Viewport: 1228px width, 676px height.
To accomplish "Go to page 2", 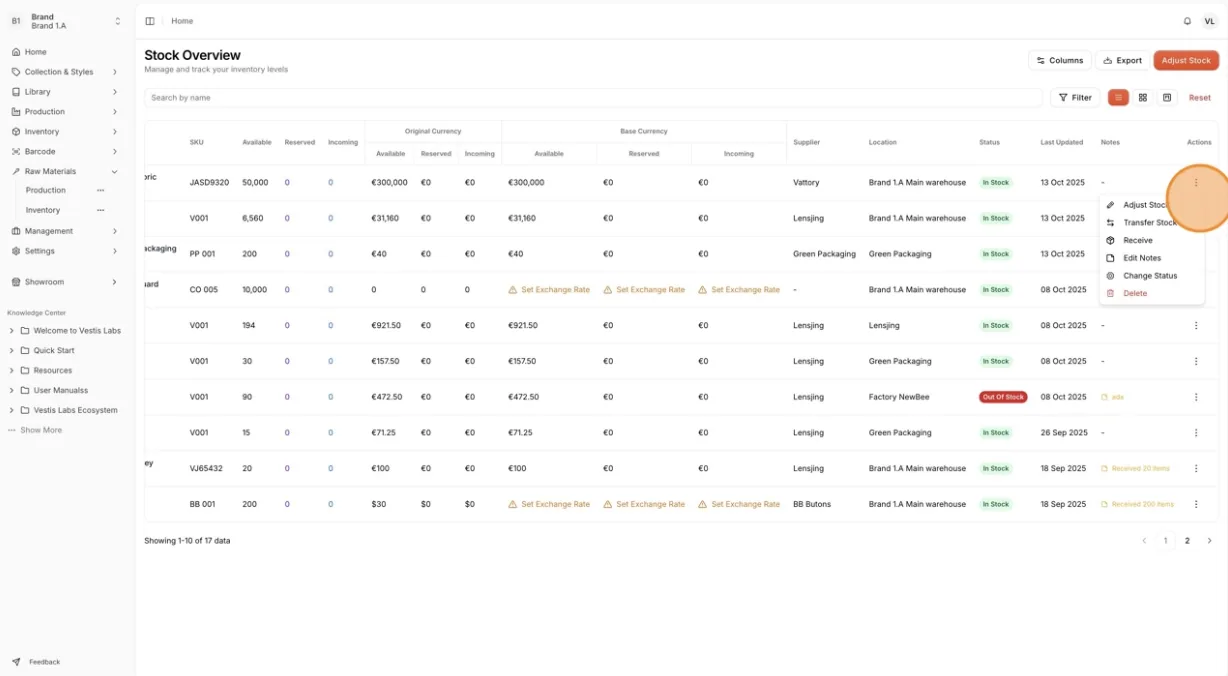I will click(1187, 541).
